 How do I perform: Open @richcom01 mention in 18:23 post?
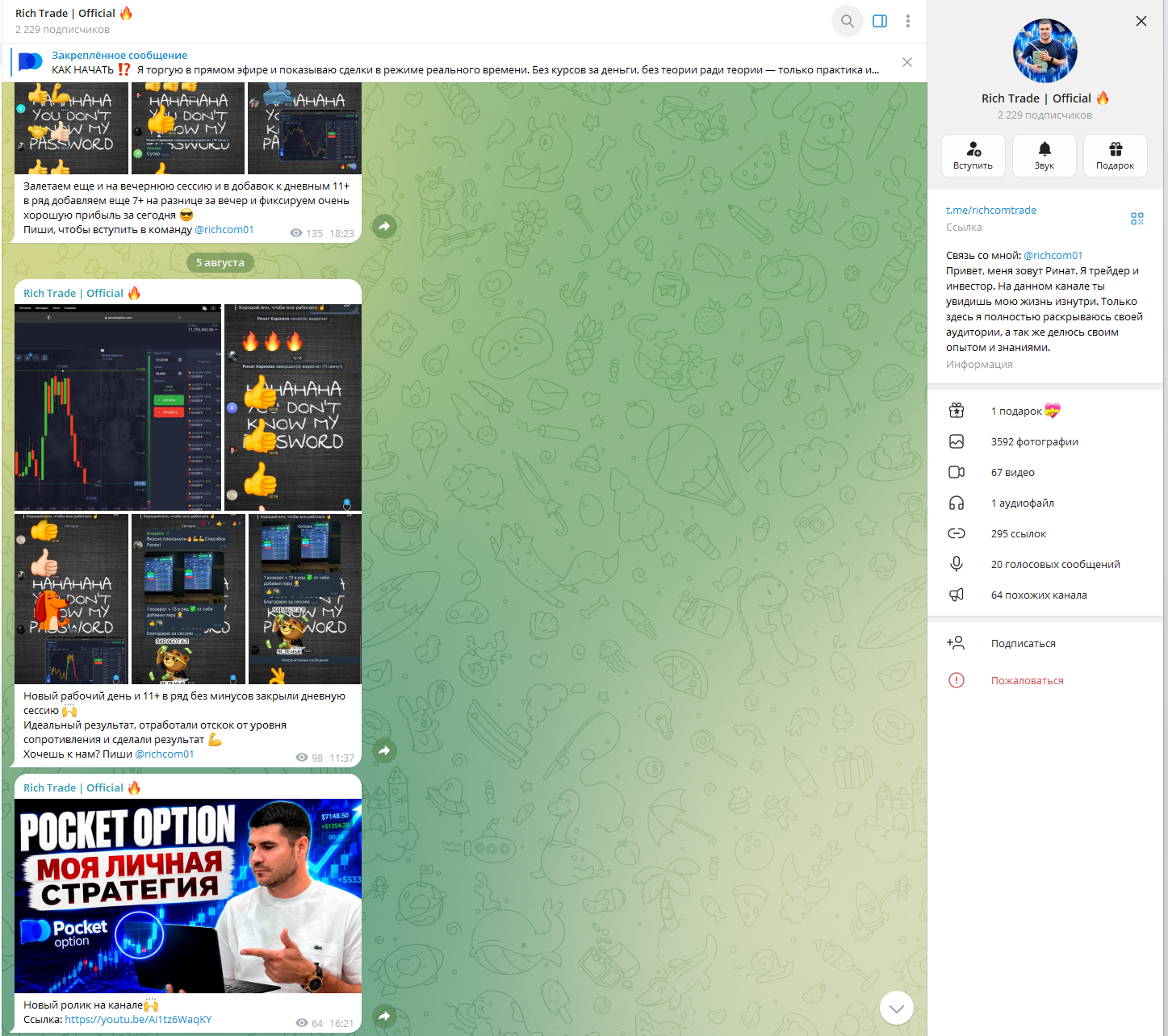coord(224,230)
